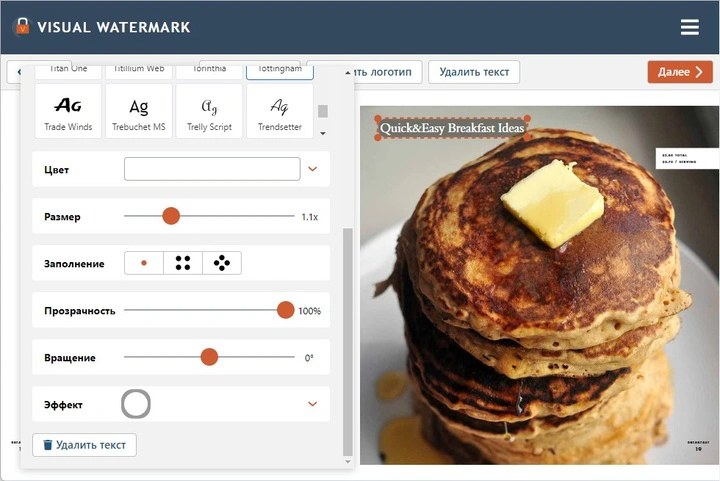Choose the Trelly Script font
Screen dimensions: 720x481
pos(209,111)
